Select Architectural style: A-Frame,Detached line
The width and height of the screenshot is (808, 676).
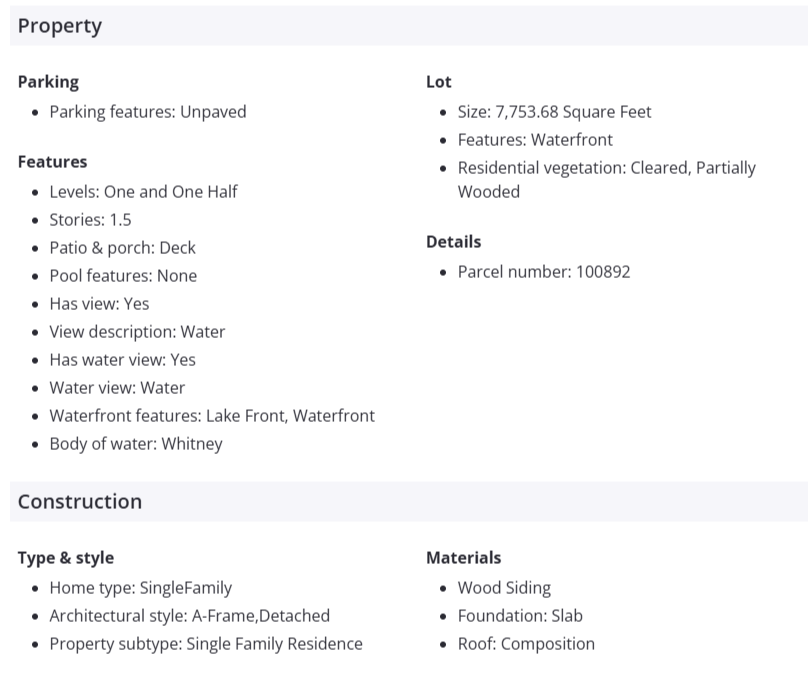coord(189,616)
